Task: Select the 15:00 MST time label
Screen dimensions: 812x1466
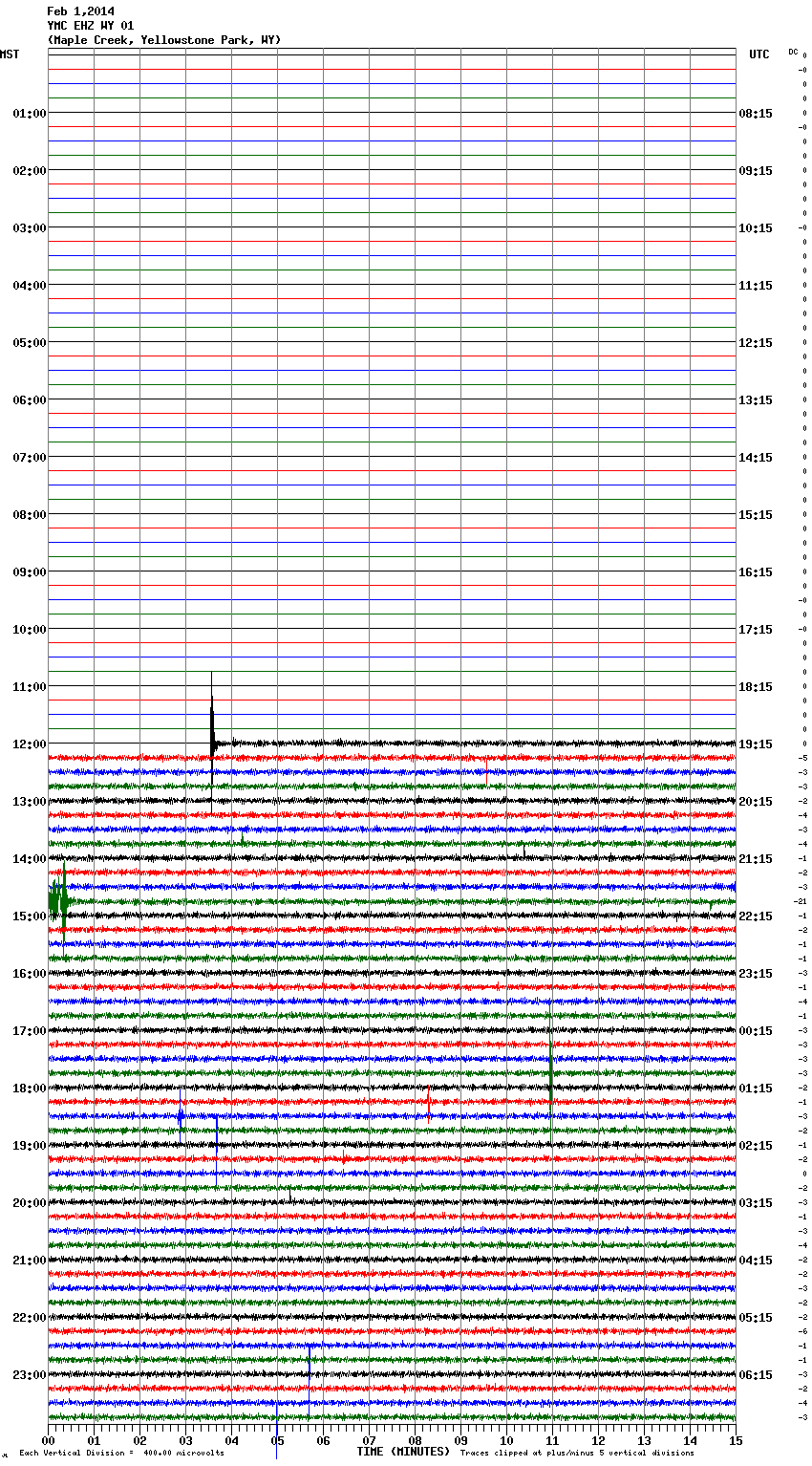Action: click(30, 916)
